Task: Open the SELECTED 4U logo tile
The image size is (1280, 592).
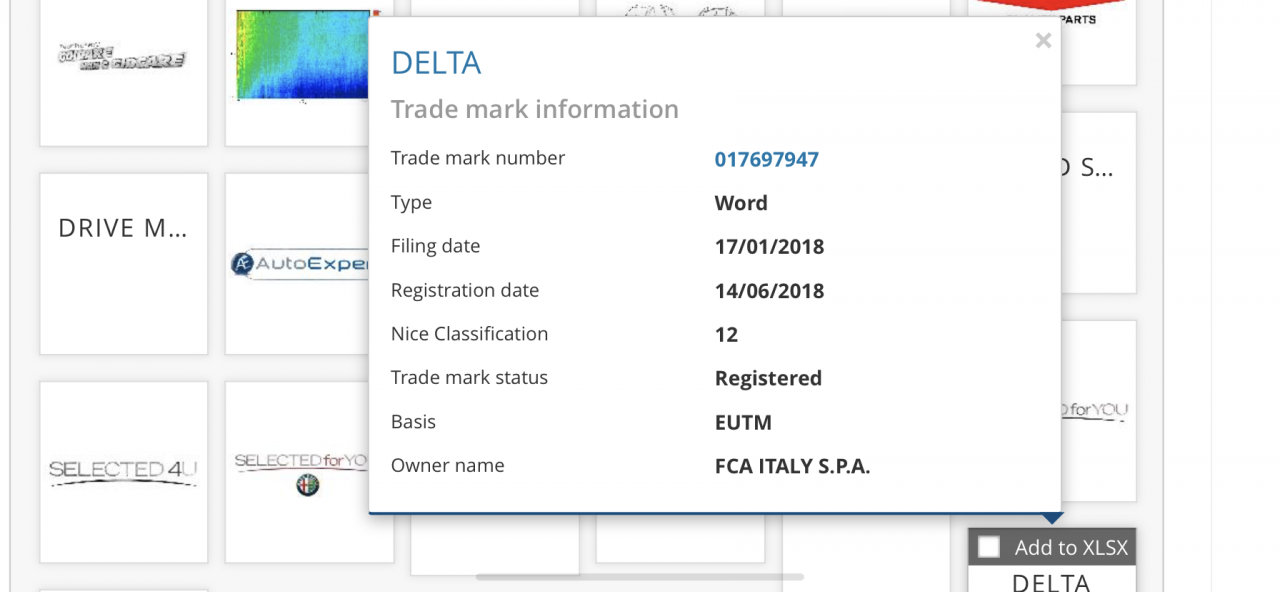Action: 124,471
